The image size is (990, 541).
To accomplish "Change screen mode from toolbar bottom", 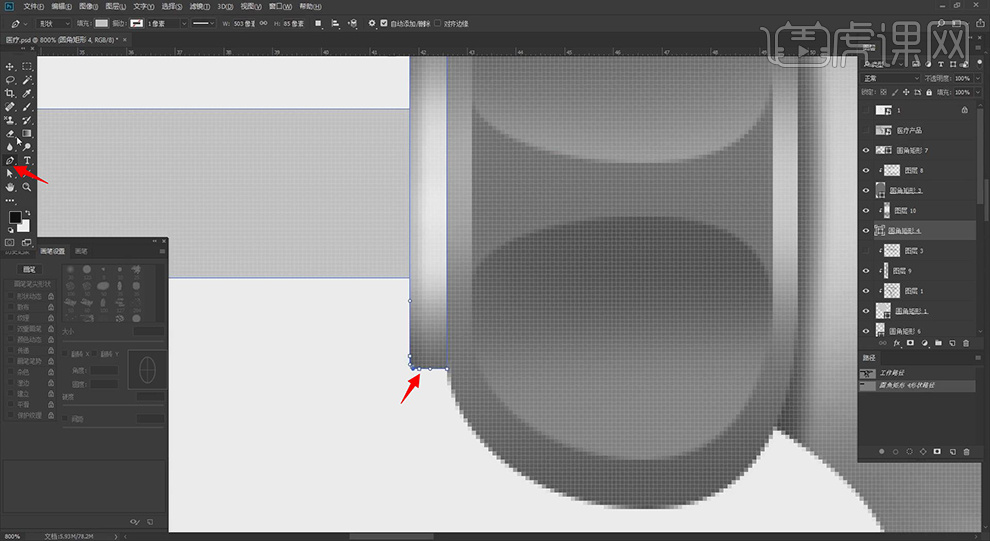I will click(x=27, y=242).
